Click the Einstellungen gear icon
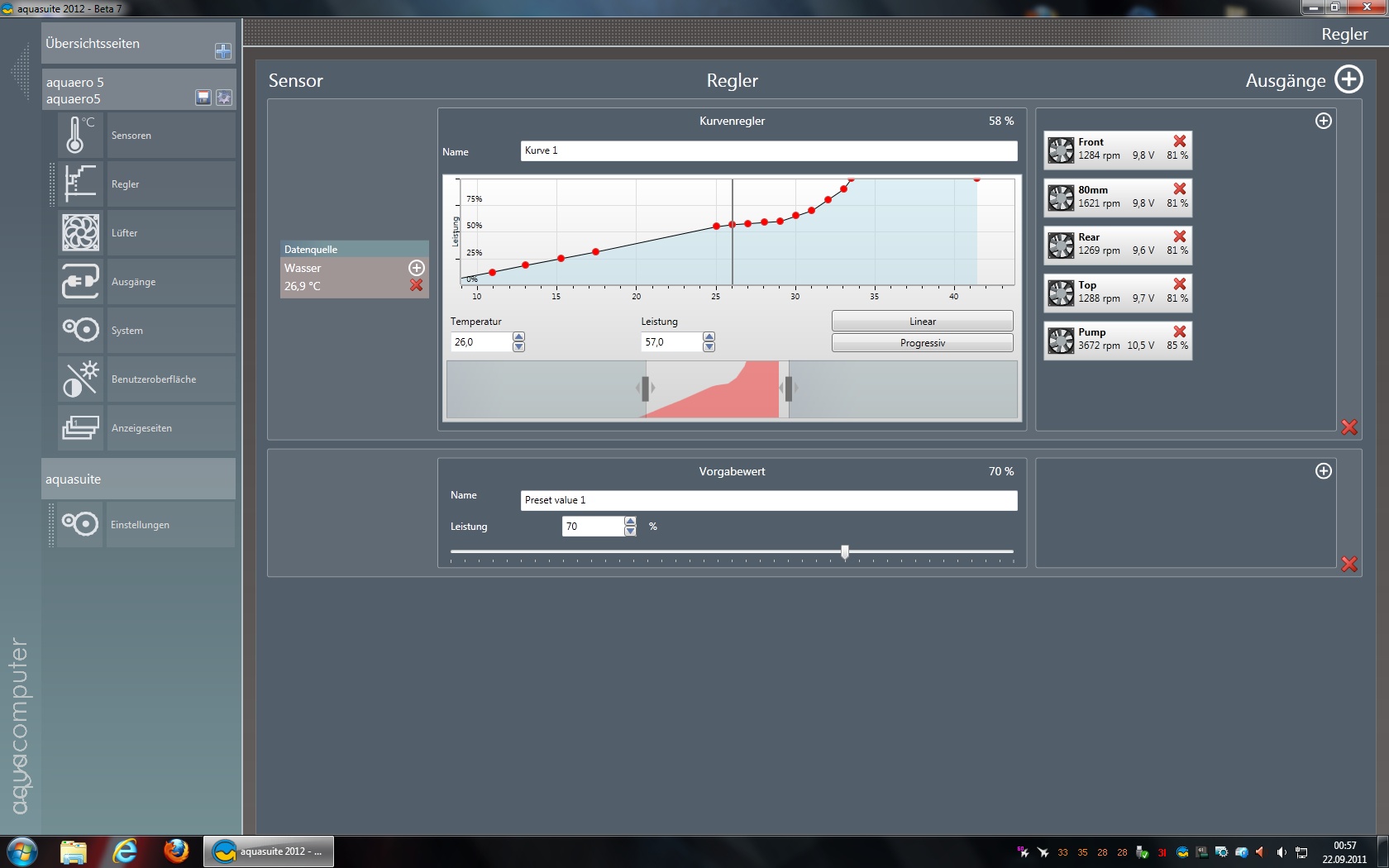Viewport: 1389px width, 868px height. [x=80, y=524]
